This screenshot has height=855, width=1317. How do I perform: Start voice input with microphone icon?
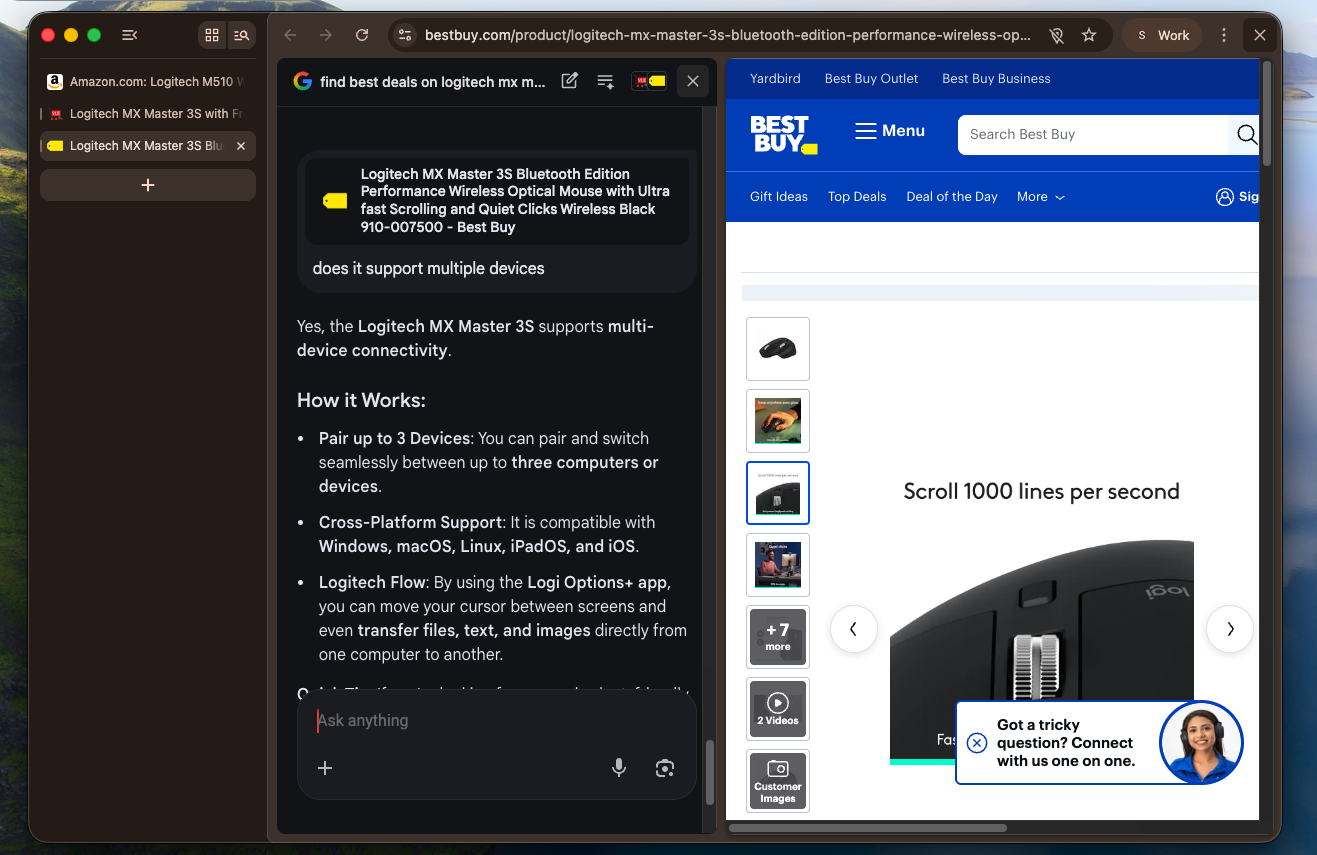click(619, 768)
